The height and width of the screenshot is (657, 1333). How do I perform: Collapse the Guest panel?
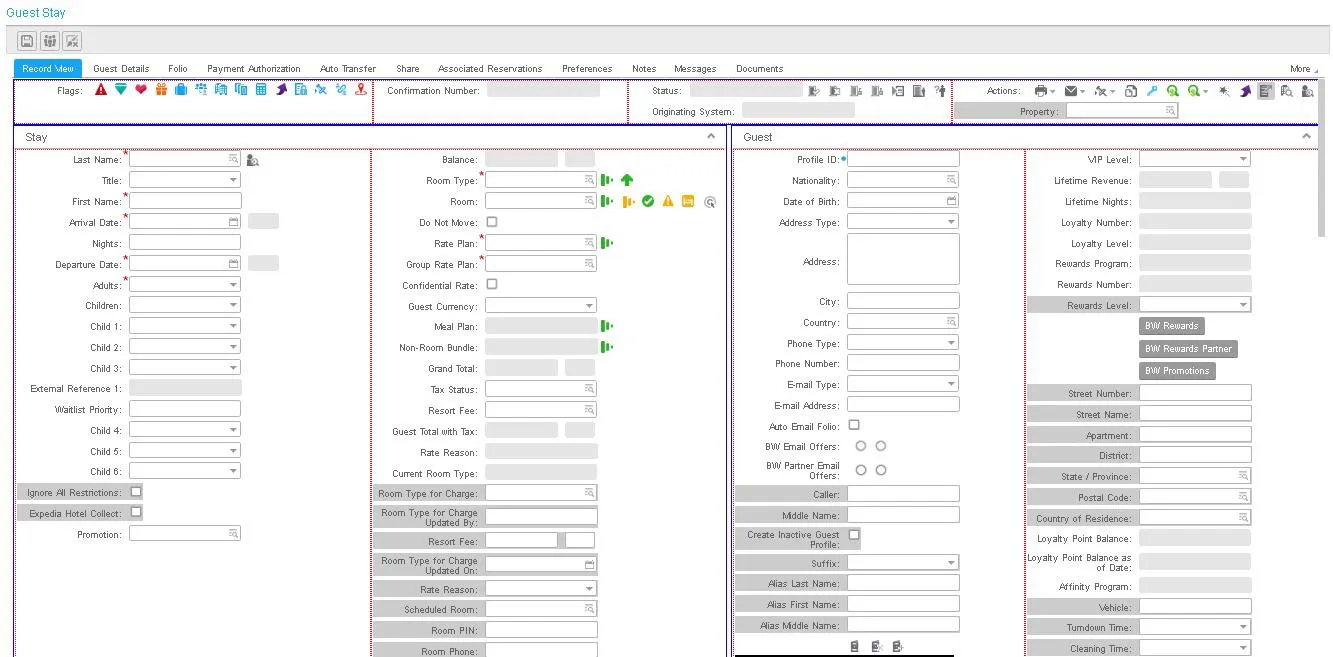click(1307, 137)
